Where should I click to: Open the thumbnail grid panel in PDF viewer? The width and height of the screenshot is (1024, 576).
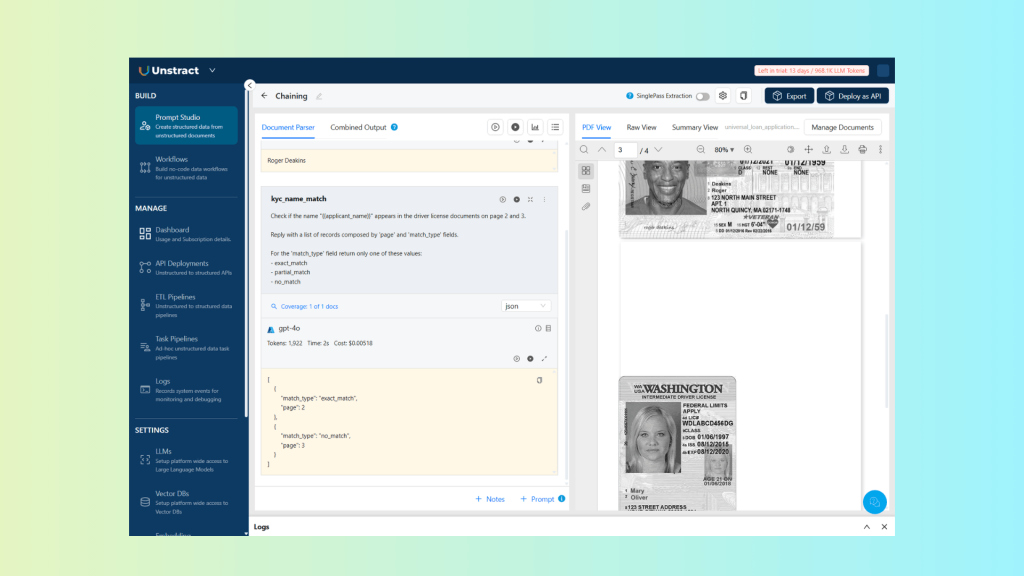coord(586,171)
